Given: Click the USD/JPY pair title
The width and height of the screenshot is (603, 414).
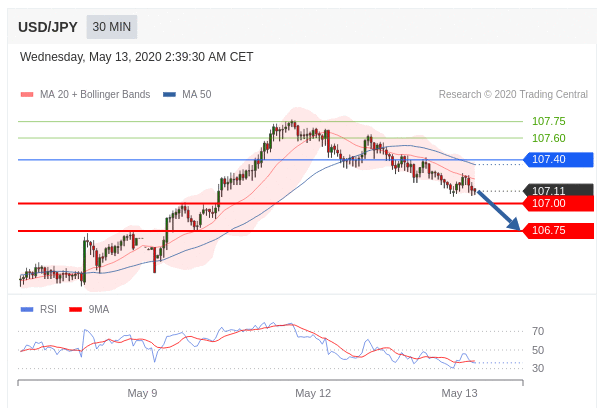Looking at the screenshot, I should point(48,27).
